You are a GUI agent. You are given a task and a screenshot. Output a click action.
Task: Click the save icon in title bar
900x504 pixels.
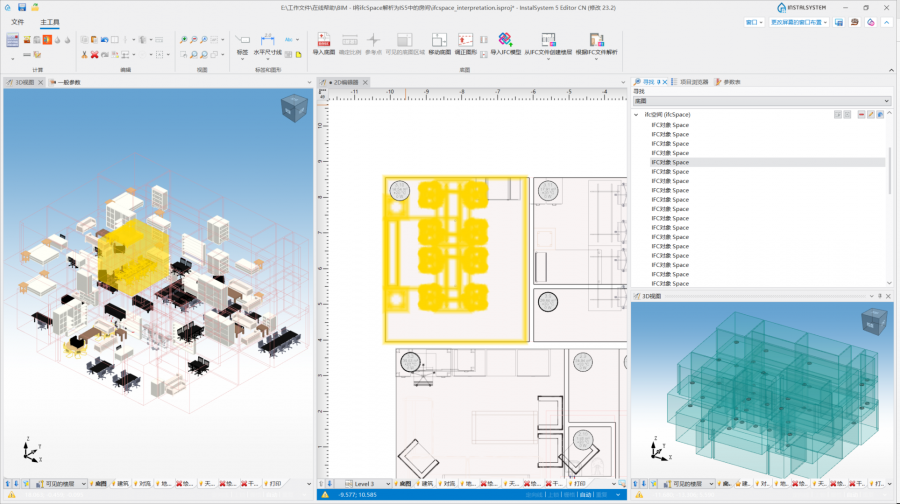click(22, 7)
